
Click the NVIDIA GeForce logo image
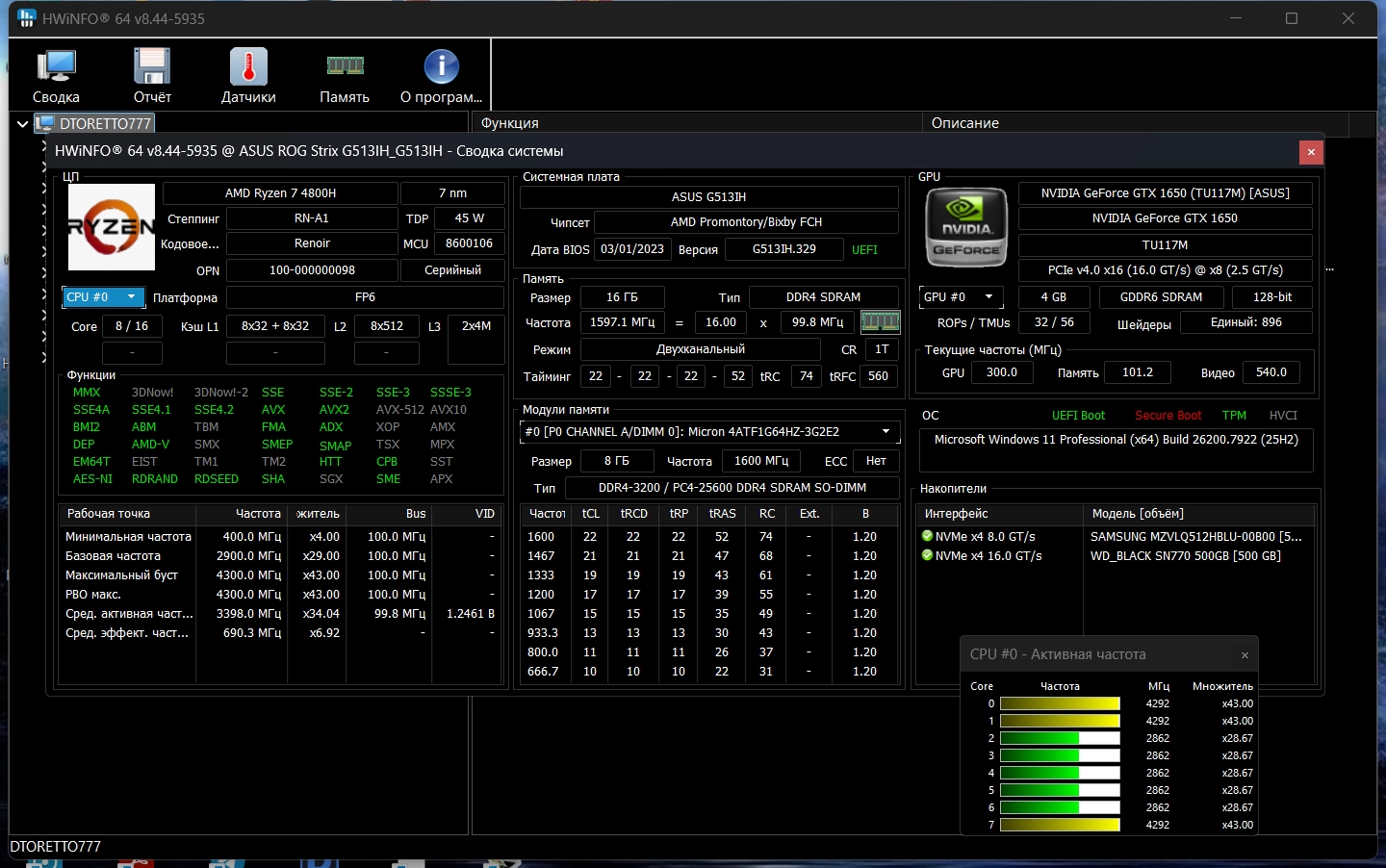coord(965,227)
